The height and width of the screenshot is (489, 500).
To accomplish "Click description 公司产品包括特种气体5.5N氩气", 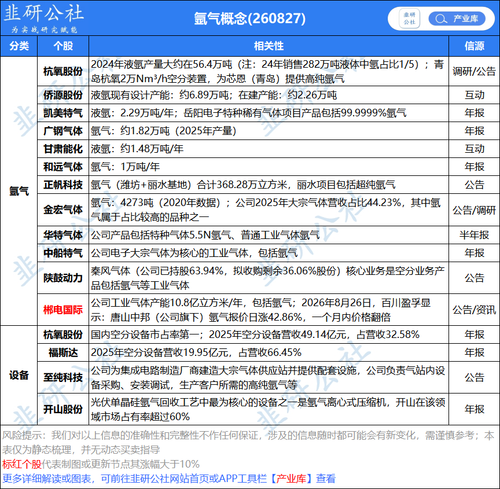I will point(161,235).
